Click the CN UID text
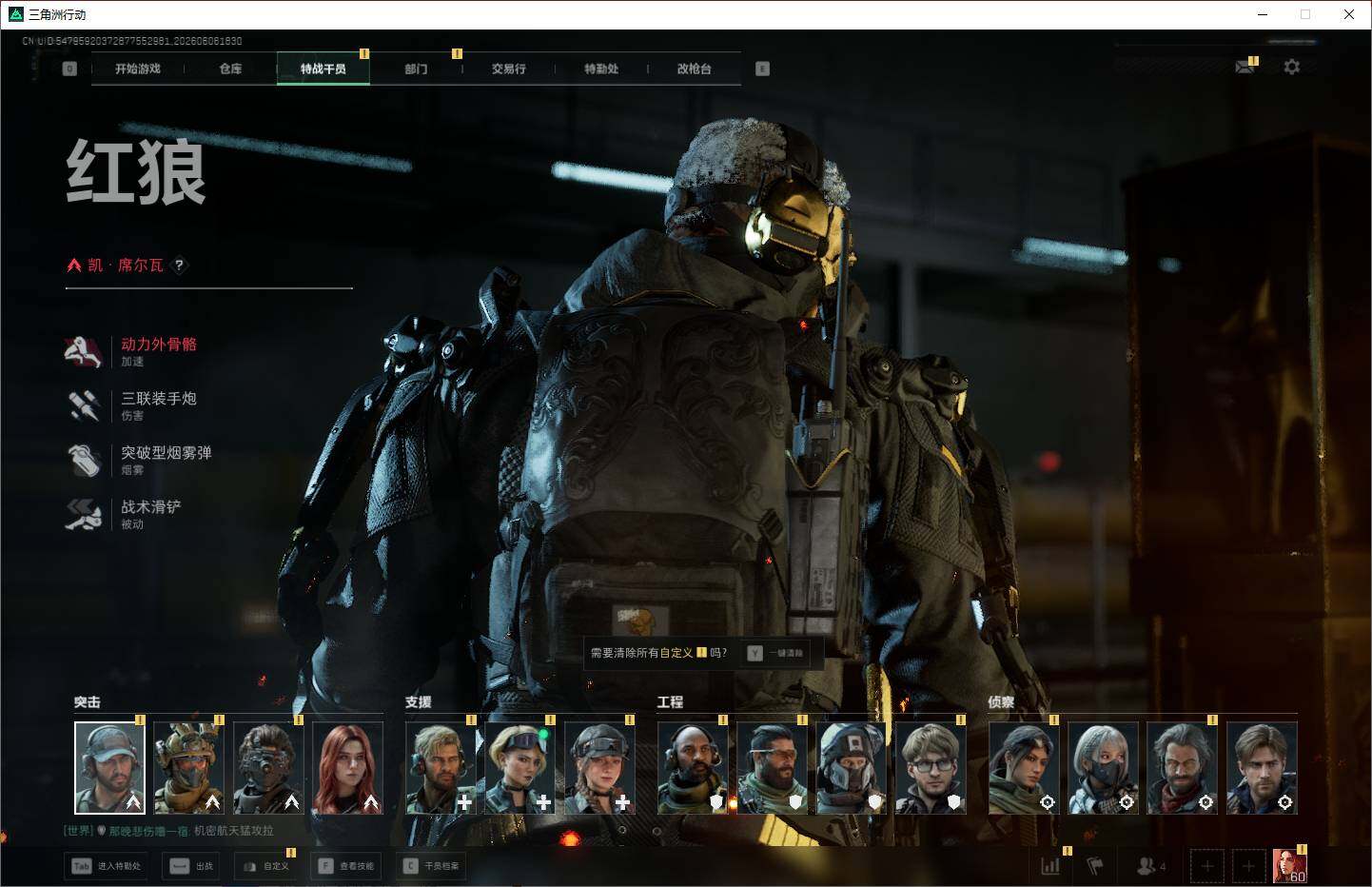This screenshot has width=1372, height=887. 132,41
